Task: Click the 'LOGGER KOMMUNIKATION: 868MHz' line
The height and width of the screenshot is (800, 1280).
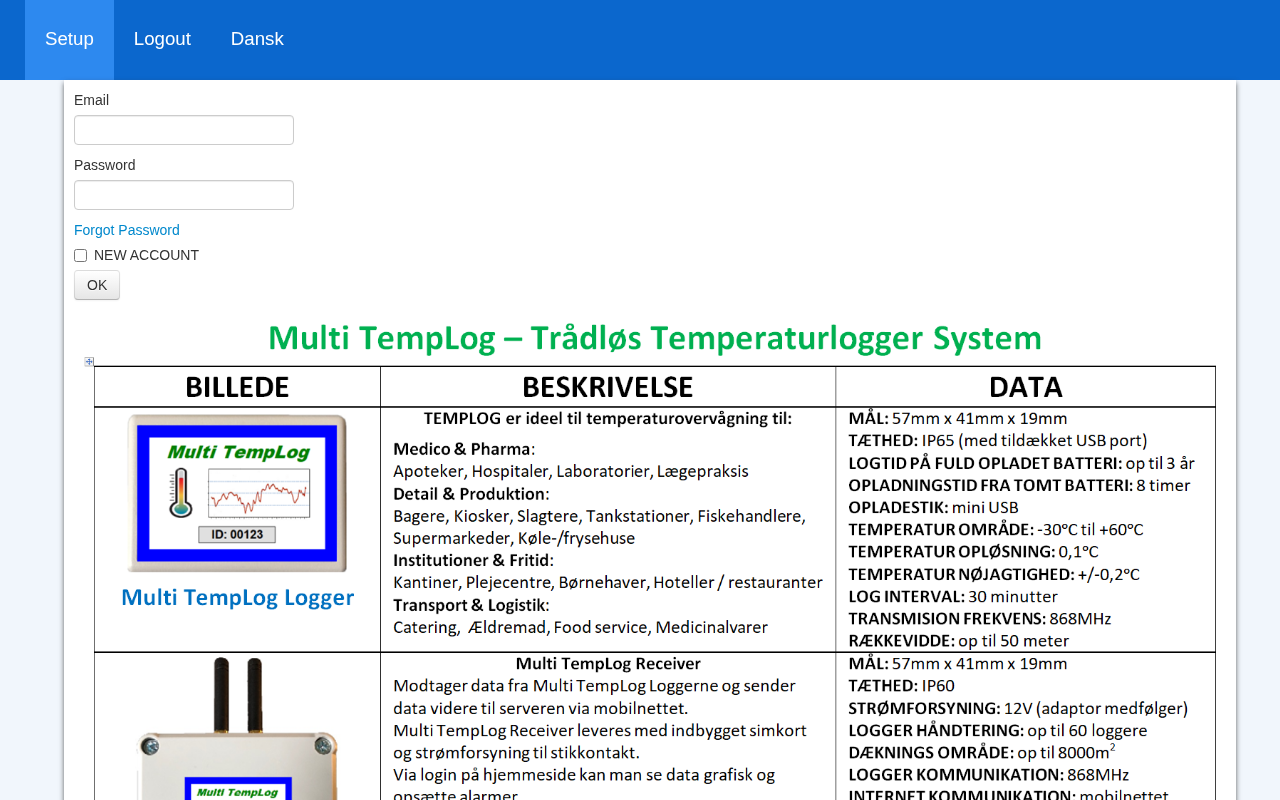Action: pyautogui.click(x=989, y=775)
